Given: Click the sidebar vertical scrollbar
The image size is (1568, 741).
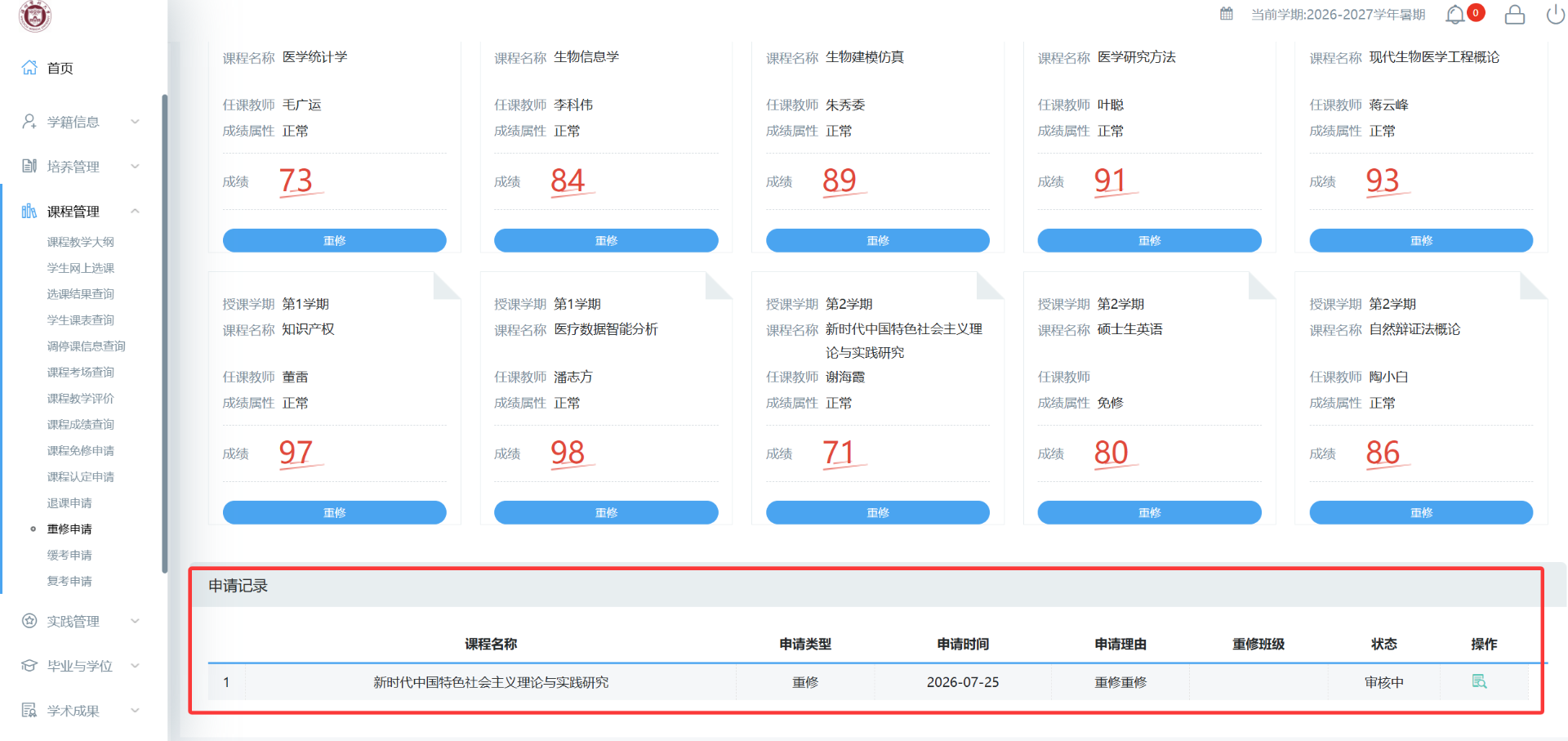Looking at the screenshot, I should pos(165,333).
